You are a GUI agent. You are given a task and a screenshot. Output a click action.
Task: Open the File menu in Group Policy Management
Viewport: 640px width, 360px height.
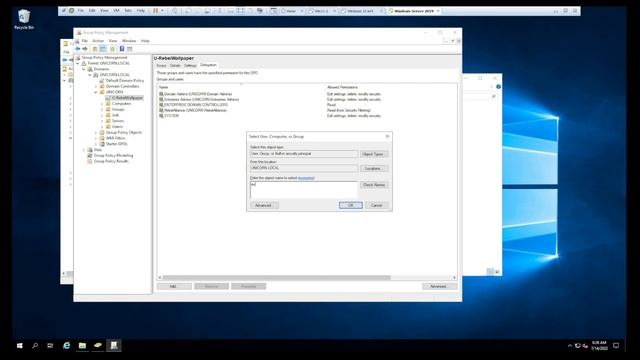coord(84,41)
